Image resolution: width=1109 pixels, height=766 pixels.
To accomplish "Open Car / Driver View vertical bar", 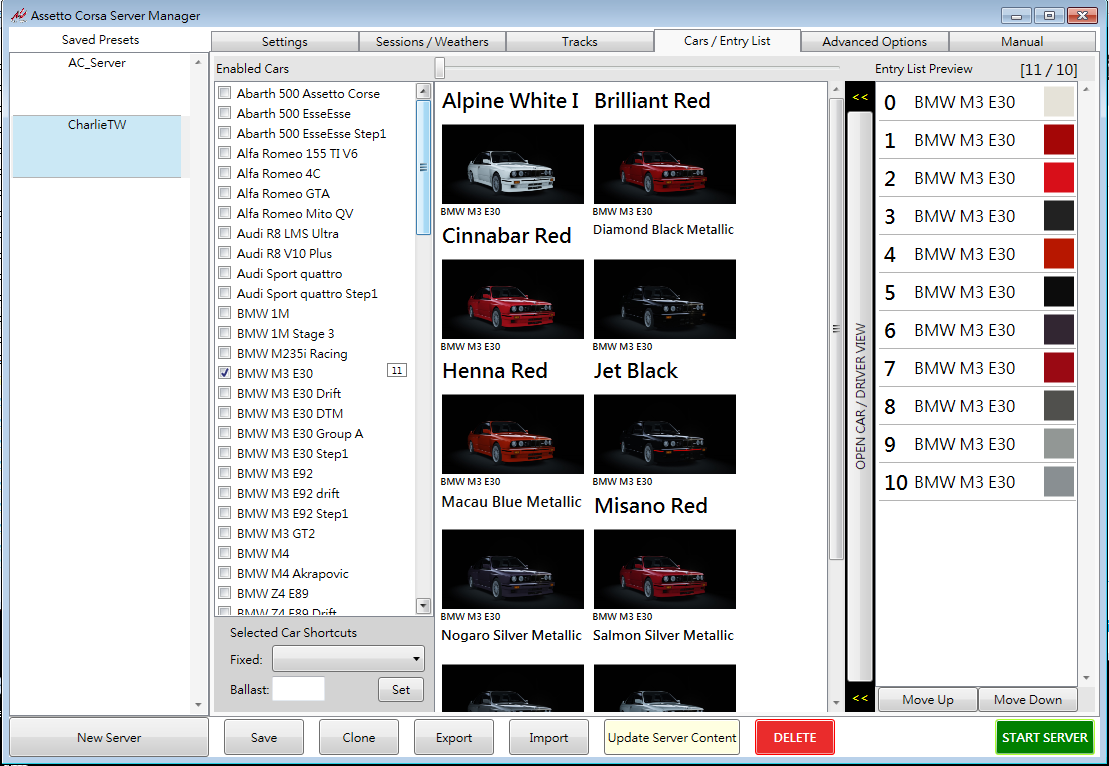I will click(x=860, y=396).
